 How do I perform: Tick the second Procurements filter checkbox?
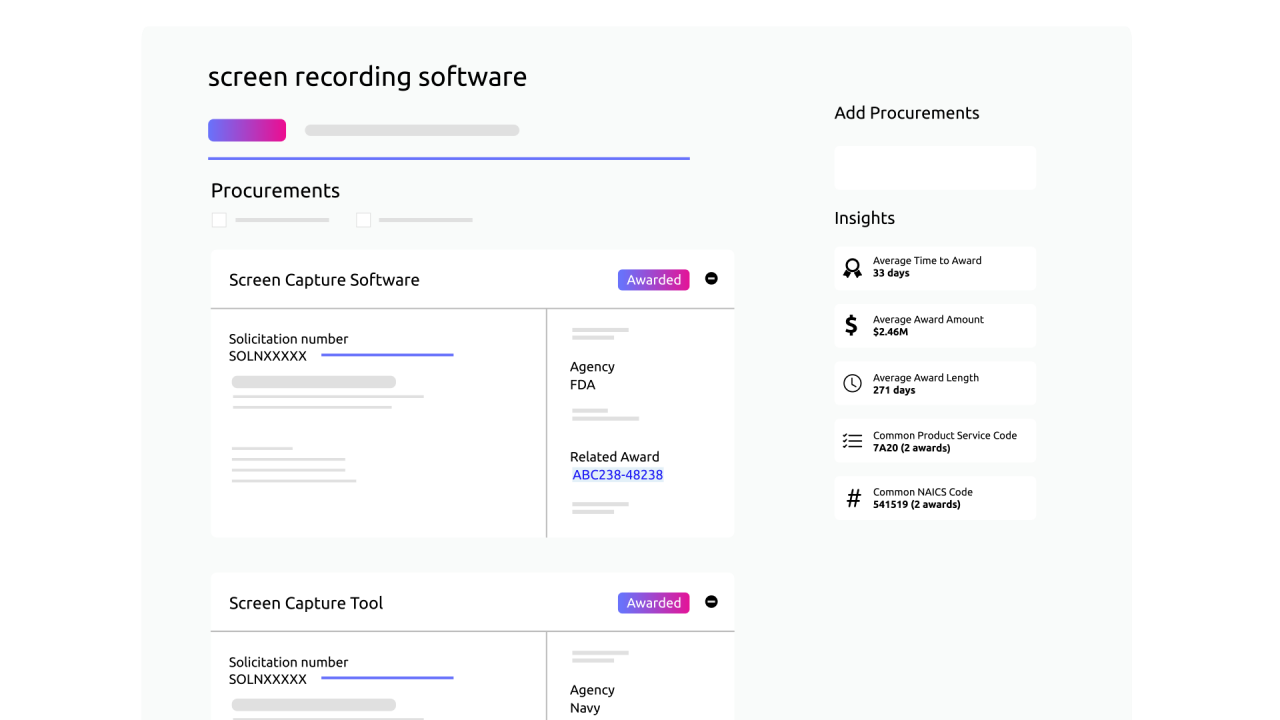click(x=364, y=220)
